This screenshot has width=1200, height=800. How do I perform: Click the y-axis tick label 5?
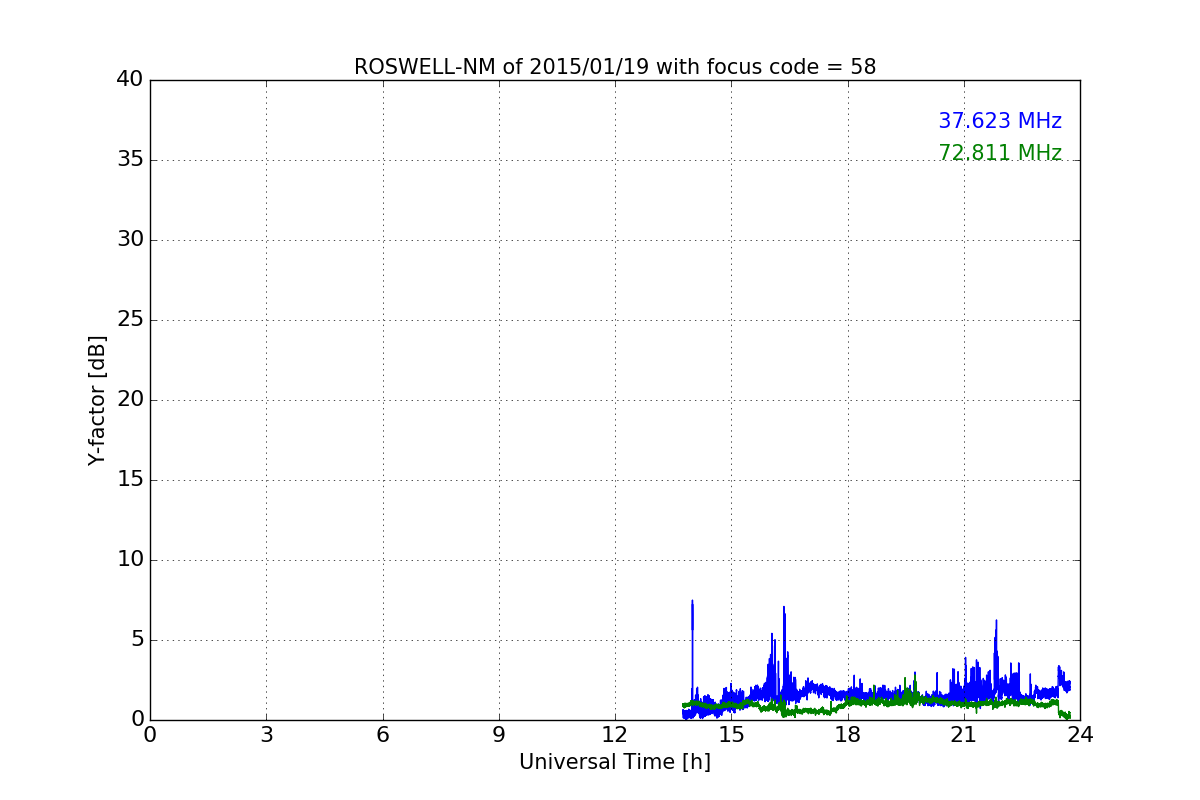pos(137,640)
